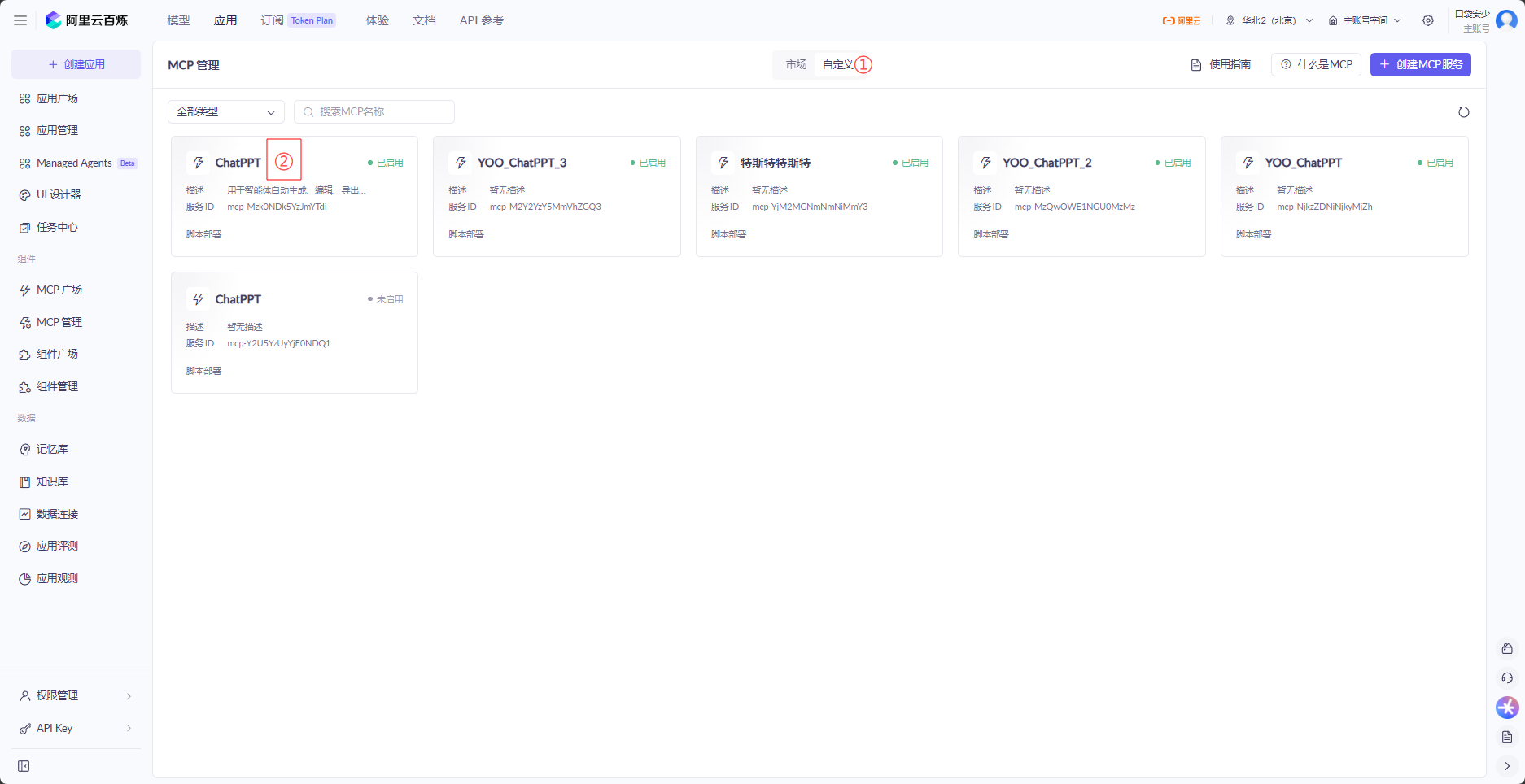The height and width of the screenshot is (784, 1525).
Task: Click the 数据连接 sidebar icon
Action: [24, 514]
